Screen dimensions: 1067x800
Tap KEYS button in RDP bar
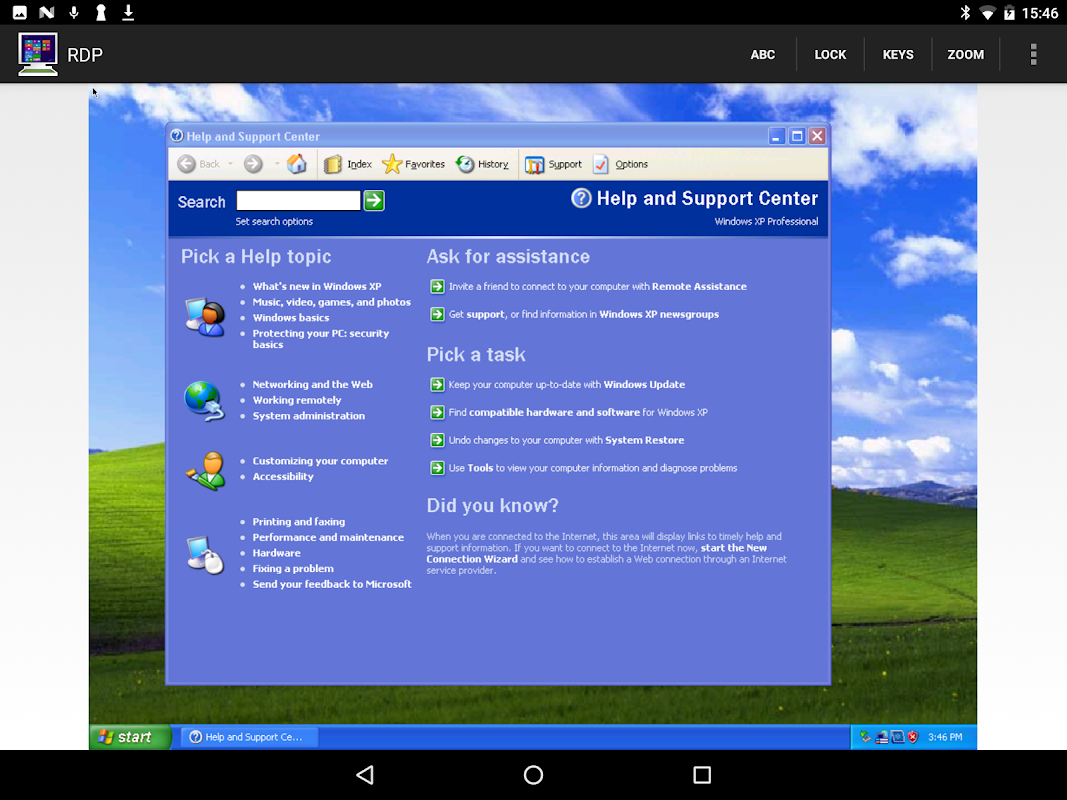pos(898,54)
